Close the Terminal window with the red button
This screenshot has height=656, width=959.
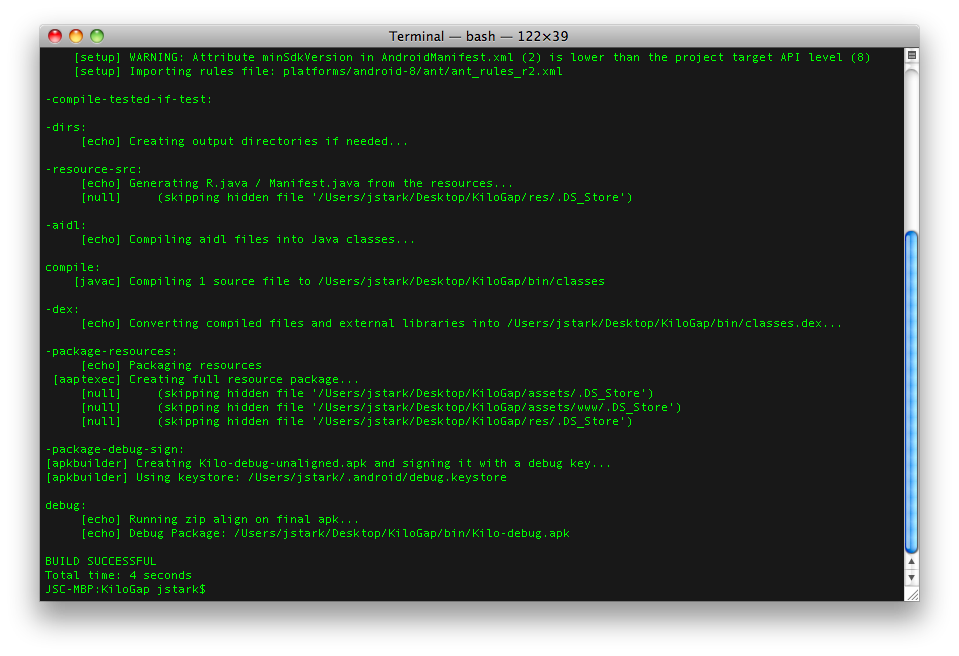pos(55,36)
